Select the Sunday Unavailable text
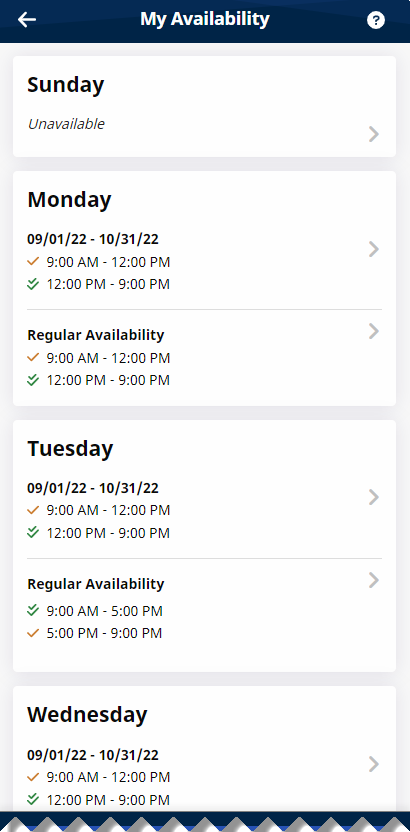 pyautogui.click(x=66, y=124)
